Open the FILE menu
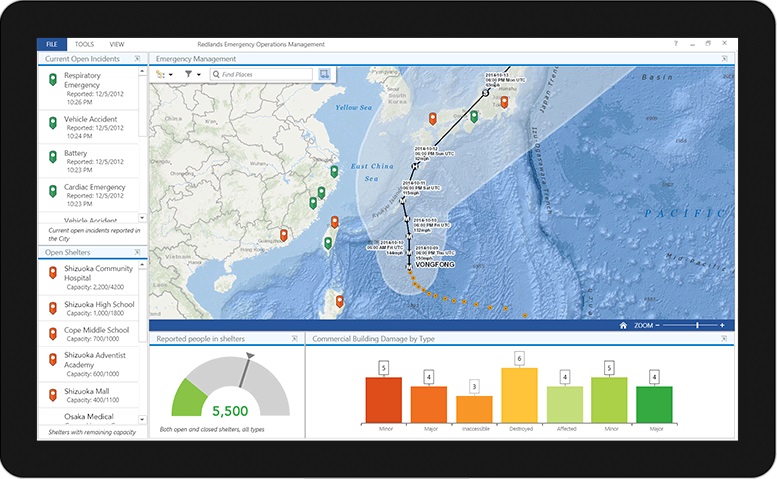 click(x=52, y=44)
